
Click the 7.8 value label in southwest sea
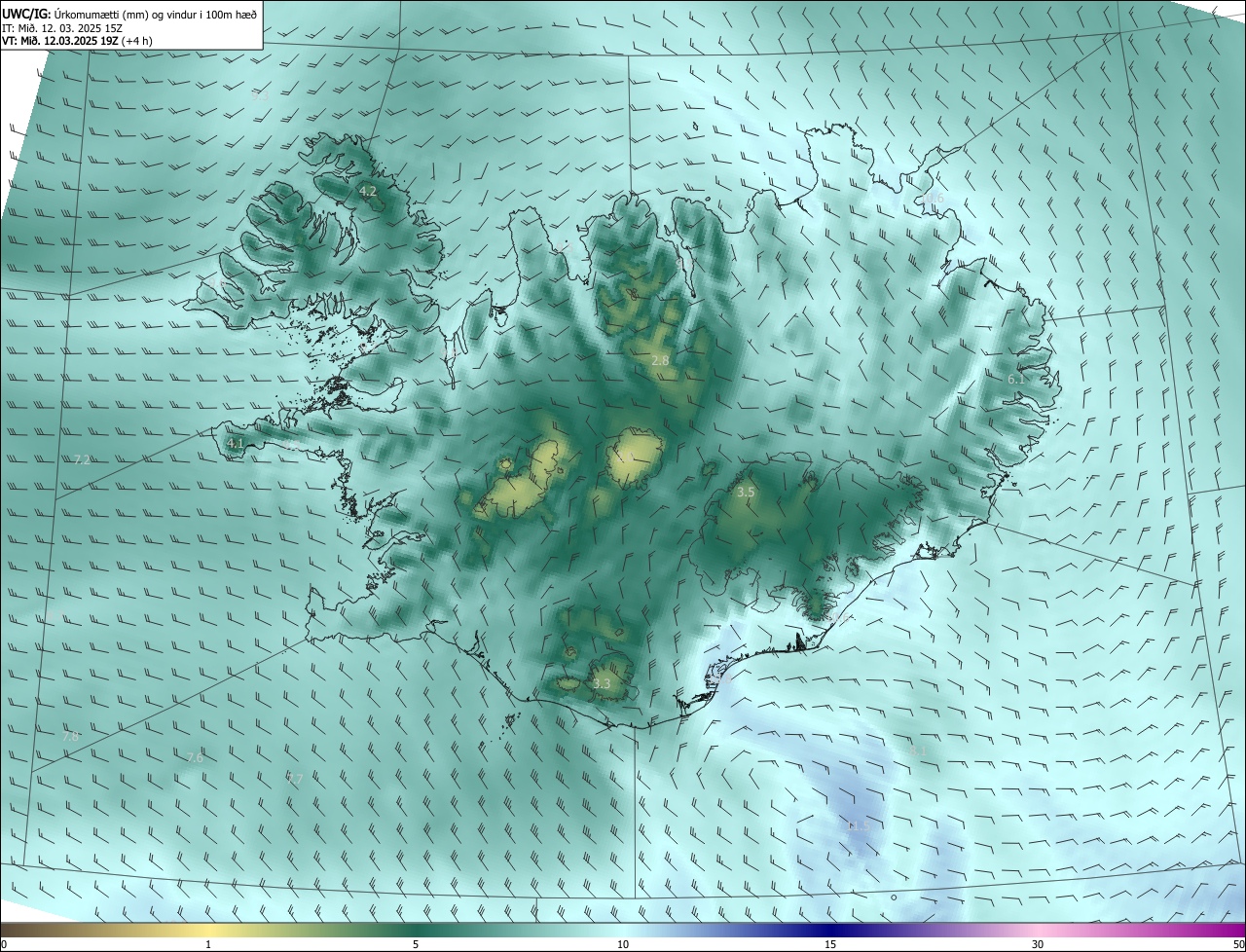[x=70, y=737]
